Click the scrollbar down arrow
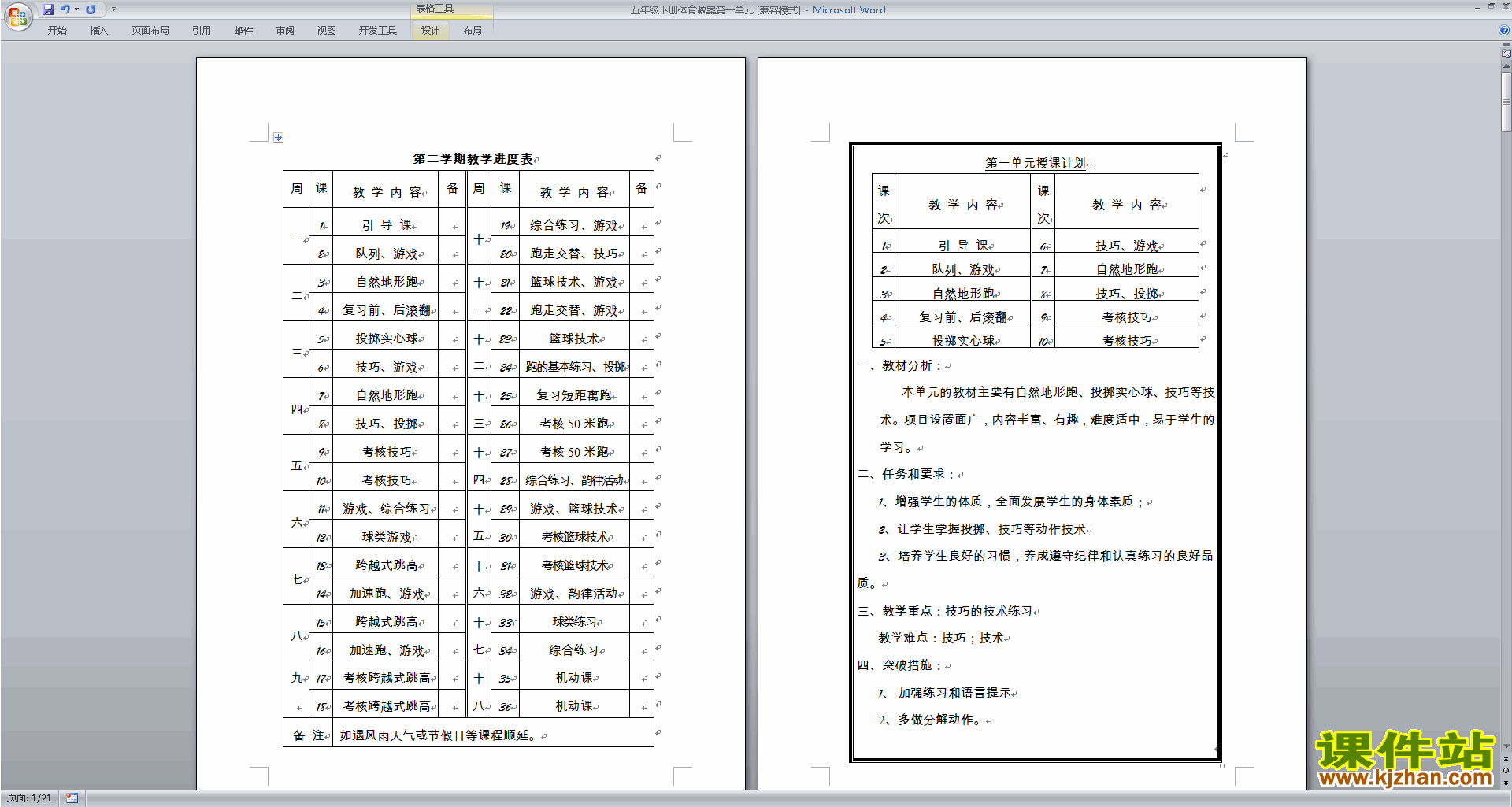 [1506, 746]
